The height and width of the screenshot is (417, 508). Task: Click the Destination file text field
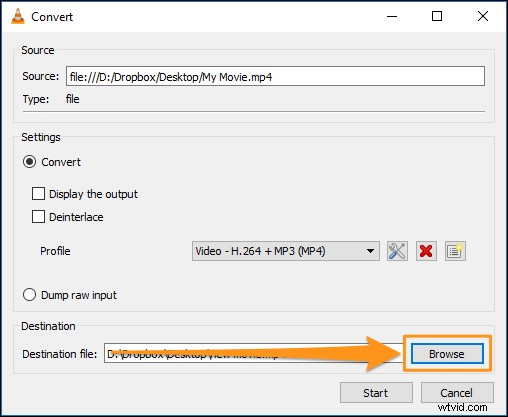(255, 353)
